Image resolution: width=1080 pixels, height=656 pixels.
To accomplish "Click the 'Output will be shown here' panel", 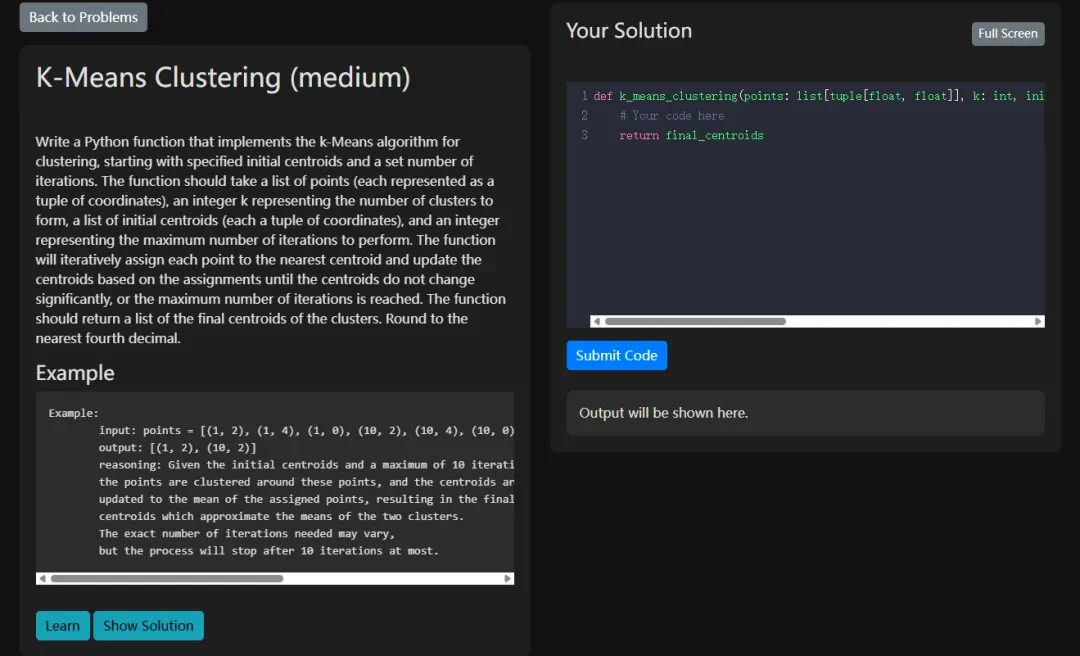I will [805, 413].
